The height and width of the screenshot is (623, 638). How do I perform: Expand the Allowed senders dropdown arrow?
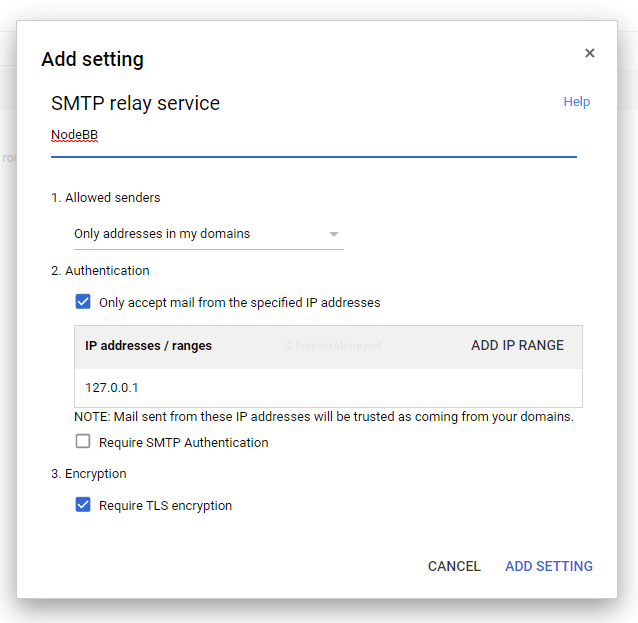334,234
